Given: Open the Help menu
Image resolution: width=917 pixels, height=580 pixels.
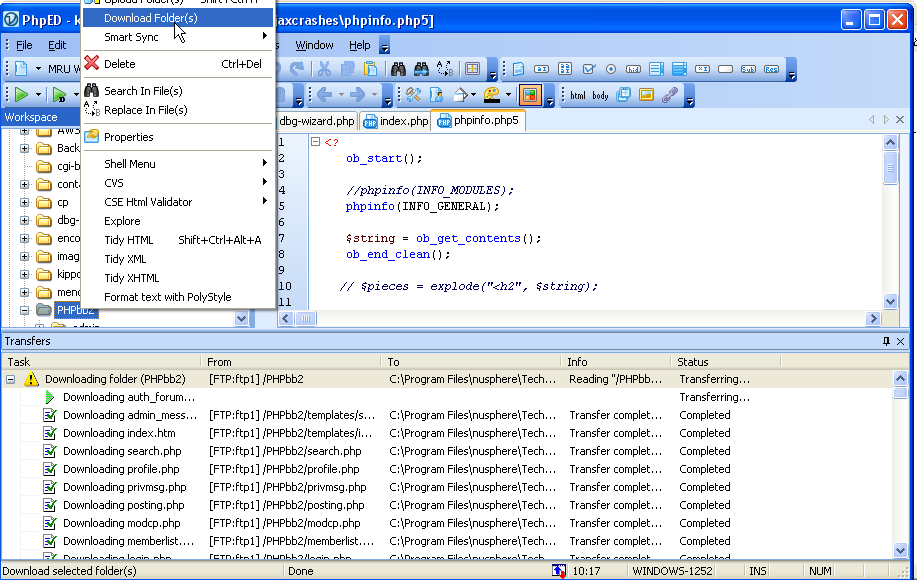Looking at the screenshot, I should pyautogui.click(x=360, y=45).
